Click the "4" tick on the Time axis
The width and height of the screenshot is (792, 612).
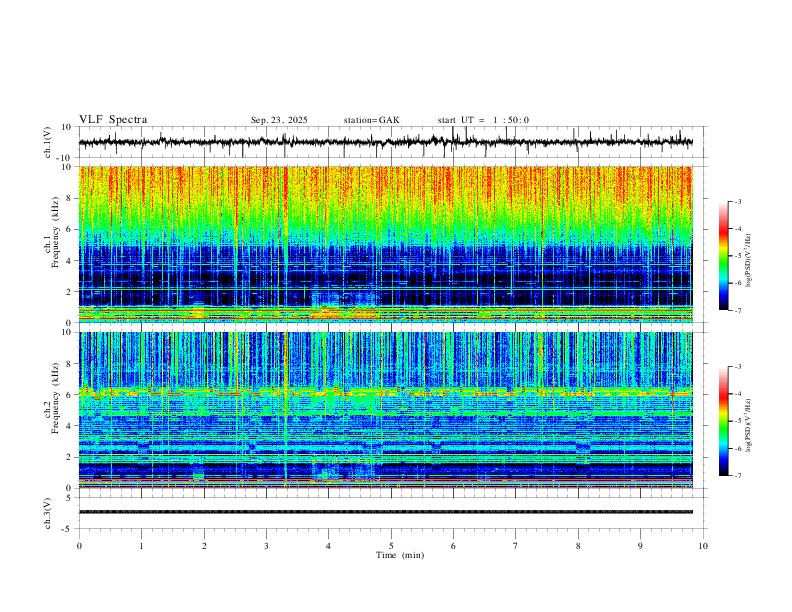(328, 546)
